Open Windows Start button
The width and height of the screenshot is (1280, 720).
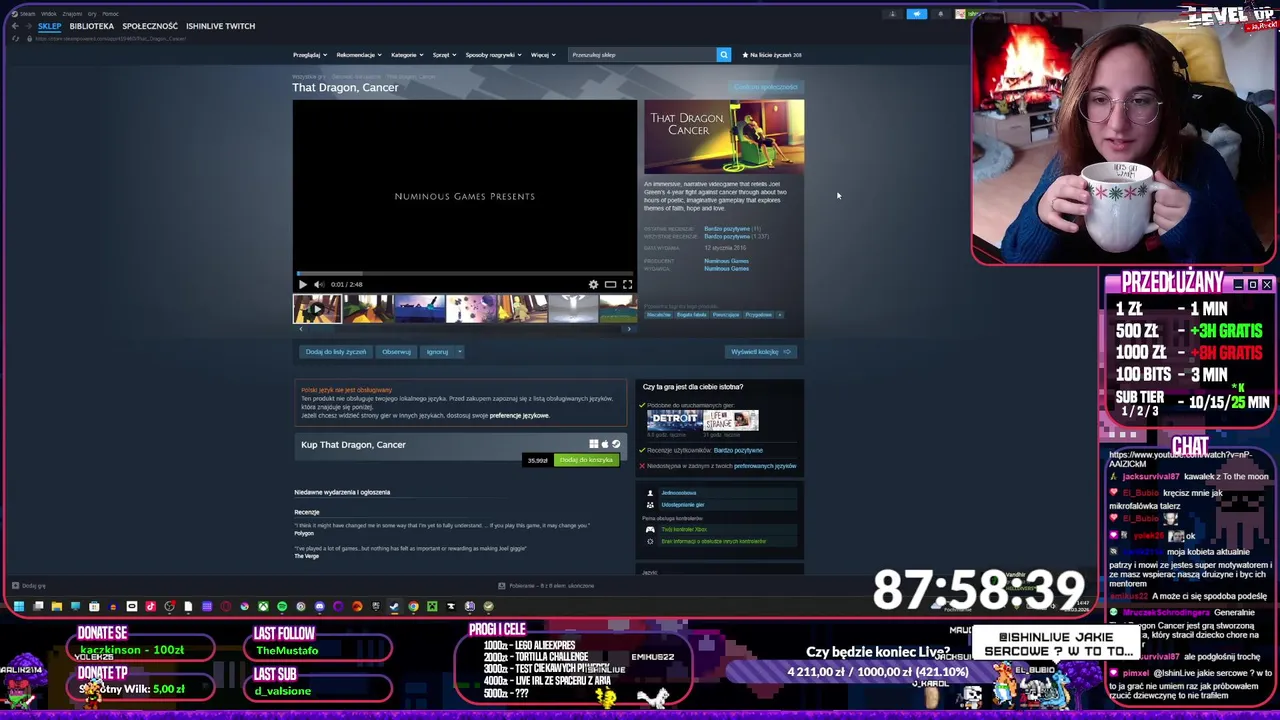[19, 606]
